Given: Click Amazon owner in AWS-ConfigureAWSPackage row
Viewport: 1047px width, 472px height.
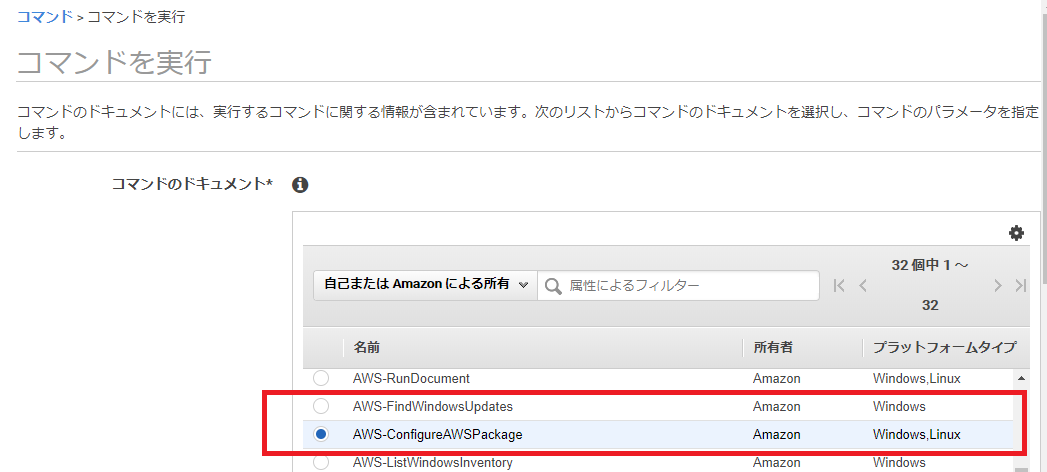Looking at the screenshot, I should (x=777, y=434).
